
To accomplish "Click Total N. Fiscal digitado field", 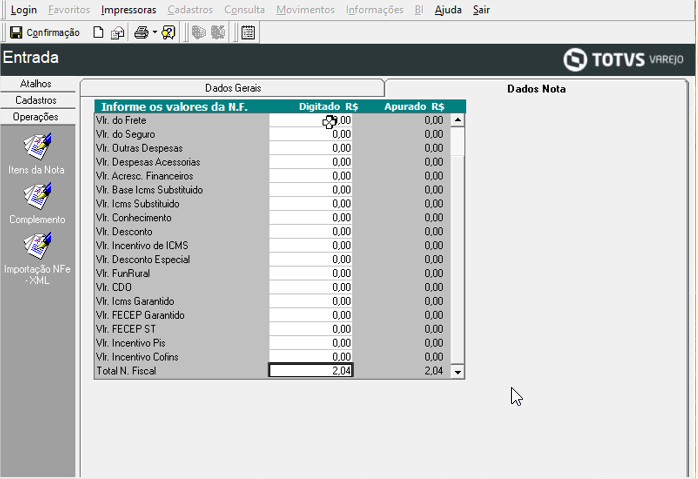I will (311, 370).
